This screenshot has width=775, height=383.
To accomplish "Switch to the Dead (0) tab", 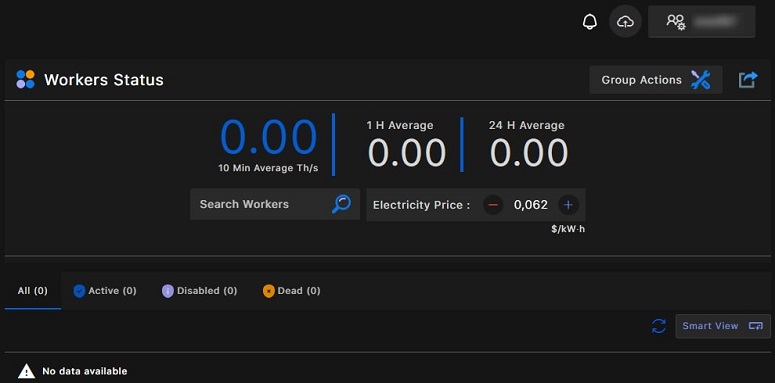I will [x=292, y=291].
